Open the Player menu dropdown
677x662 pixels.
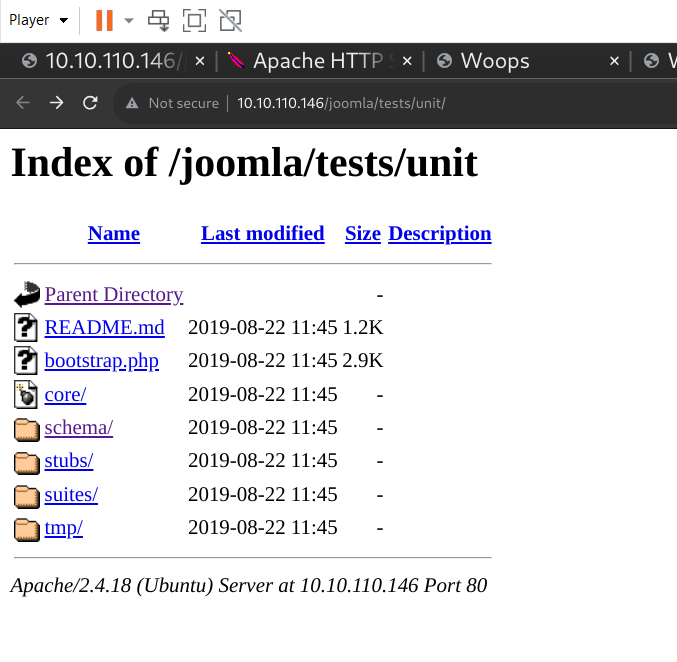click(39, 20)
